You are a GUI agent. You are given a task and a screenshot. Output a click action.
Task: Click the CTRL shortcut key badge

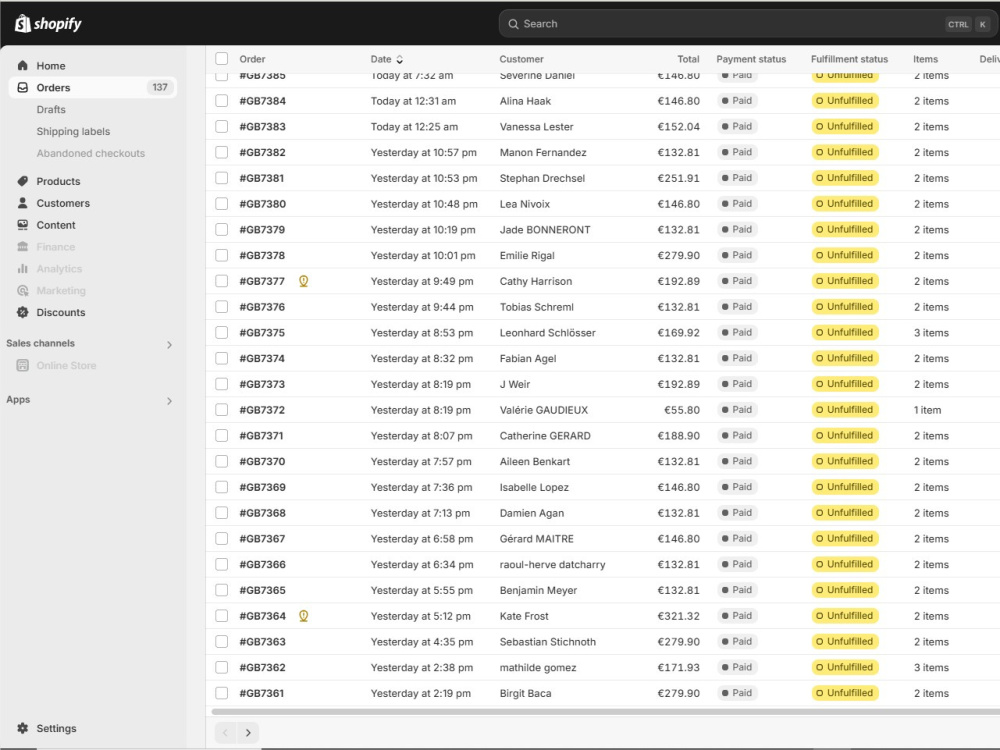point(958,24)
